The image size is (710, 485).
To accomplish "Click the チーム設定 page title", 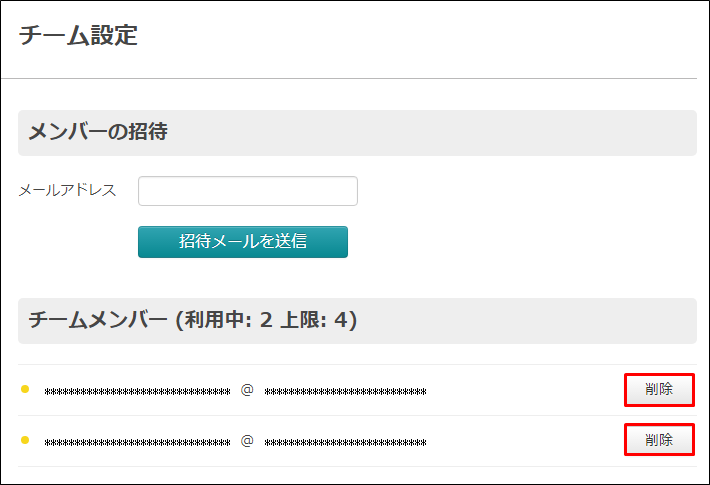I will pyautogui.click(x=78, y=35).
